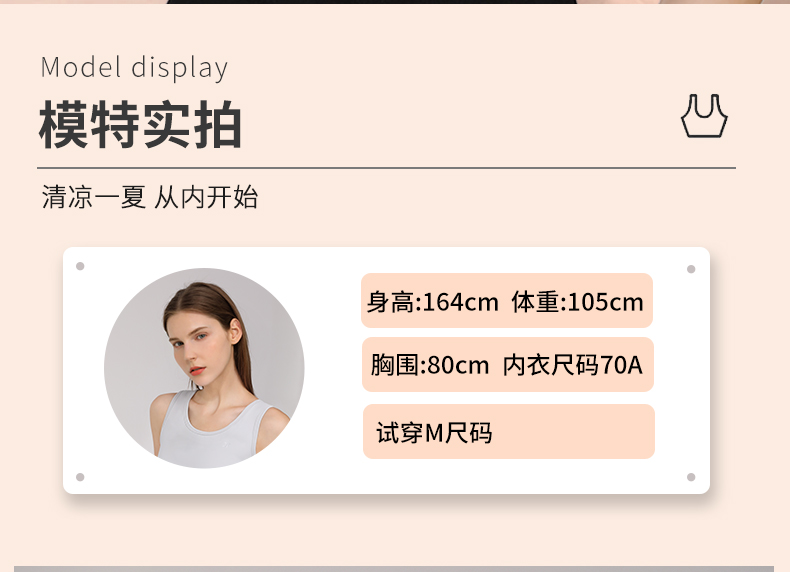
Task: Click the top-right gray rivet dot on card
Action: (x=691, y=269)
